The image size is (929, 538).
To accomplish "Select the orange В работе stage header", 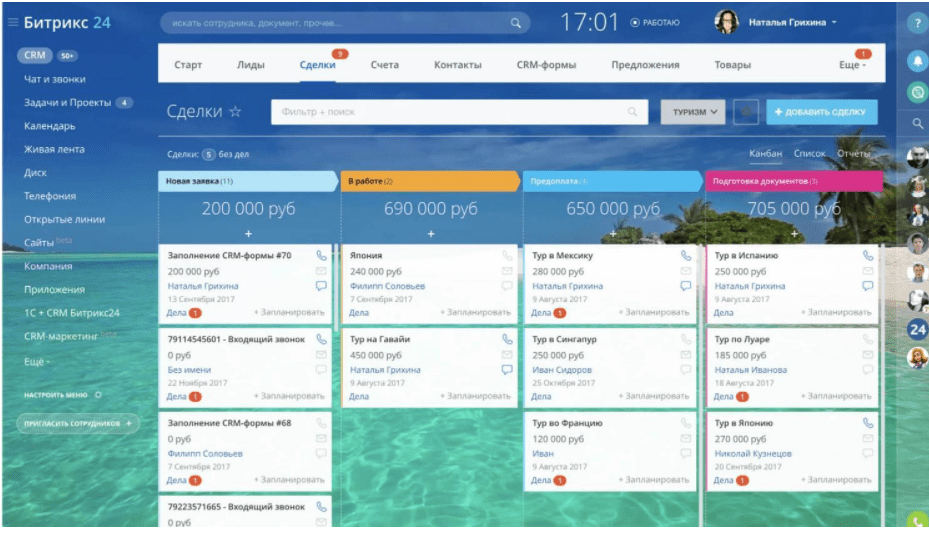I will (430, 181).
